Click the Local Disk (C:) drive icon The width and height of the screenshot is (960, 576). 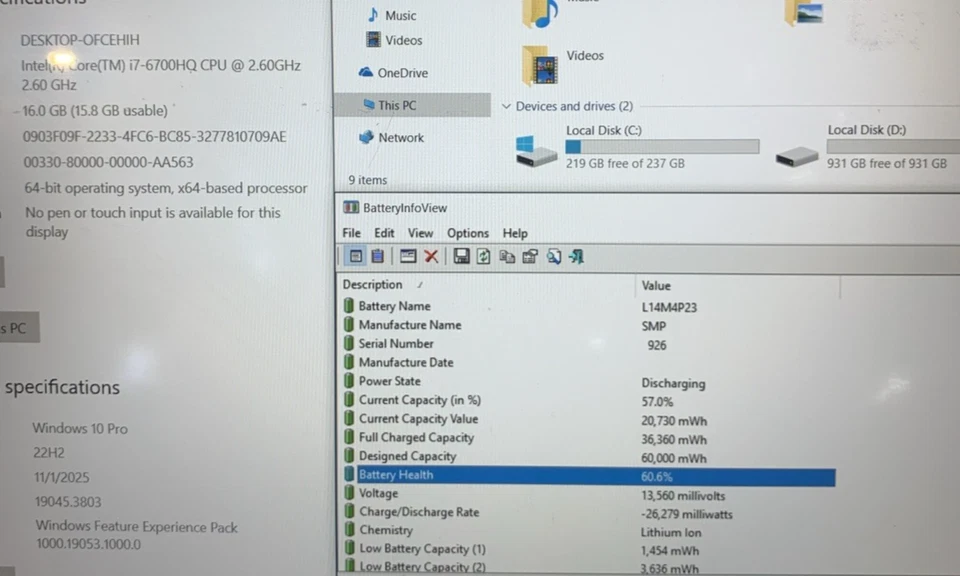(536, 151)
